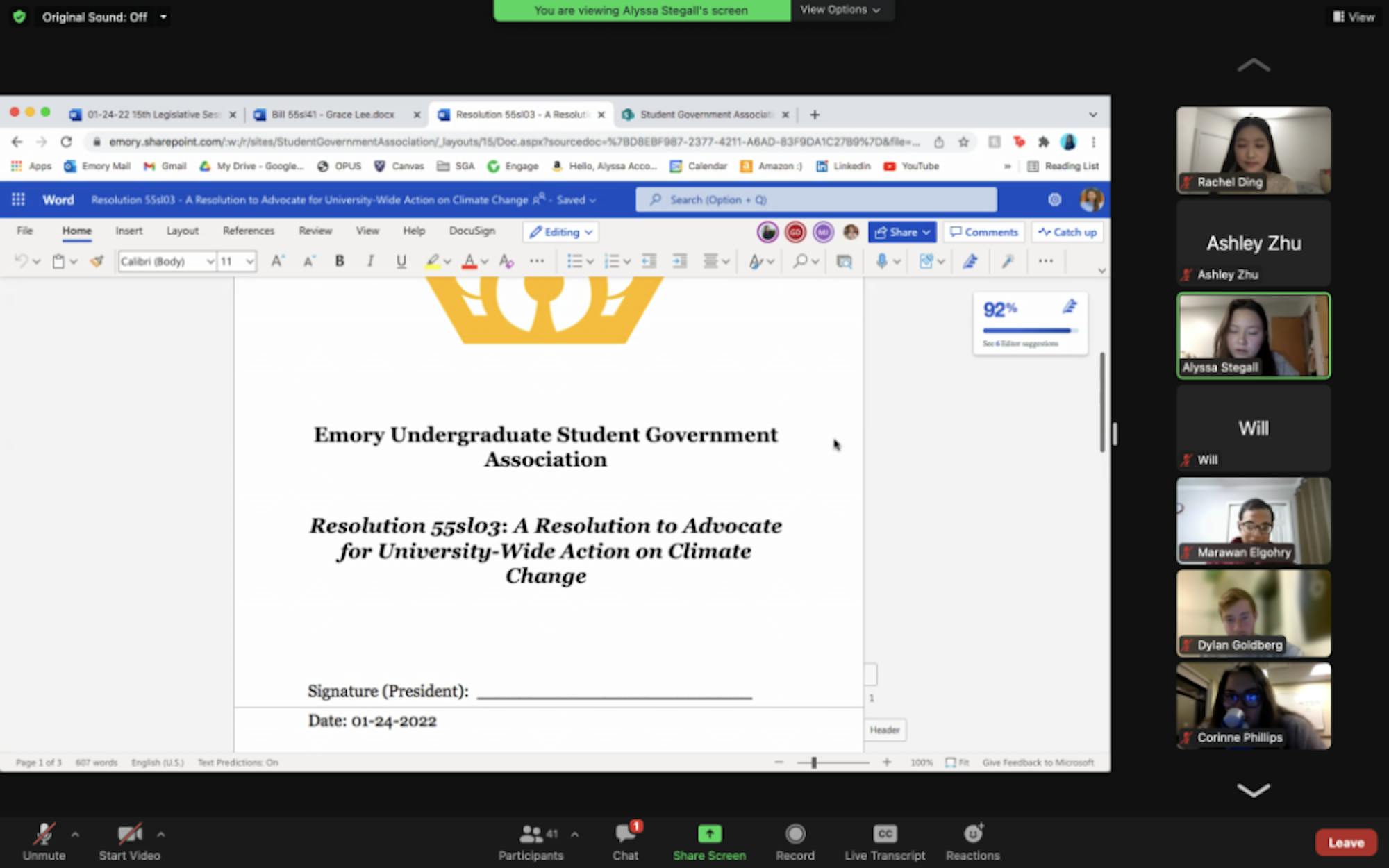Open Zoom Reactions menu
1389x868 pixels.
click(x=972, y=842)
